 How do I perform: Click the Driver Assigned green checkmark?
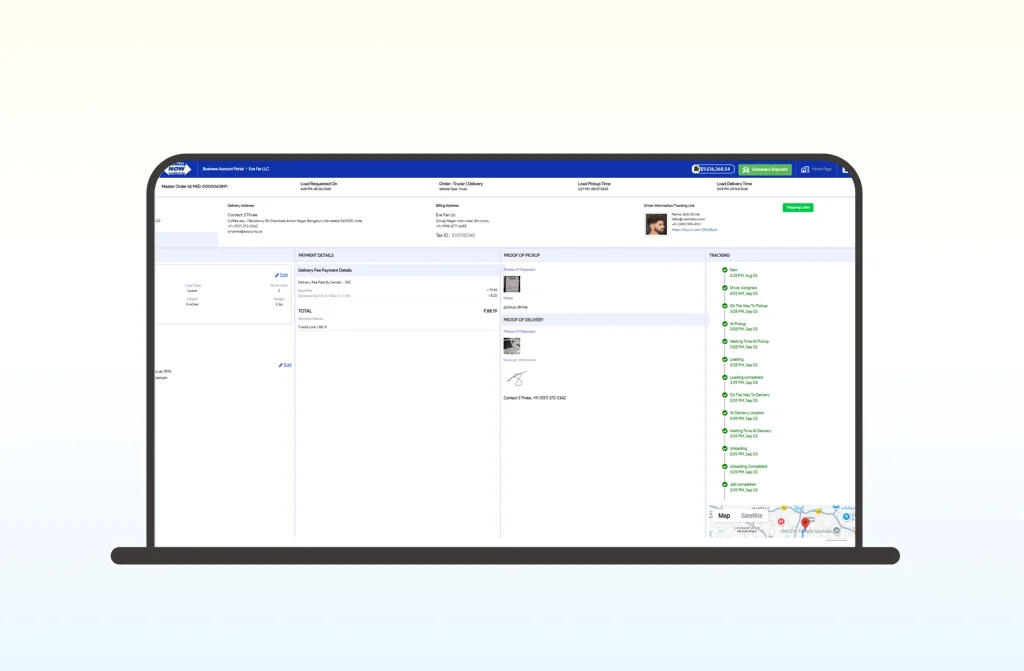tap(725, 288)
